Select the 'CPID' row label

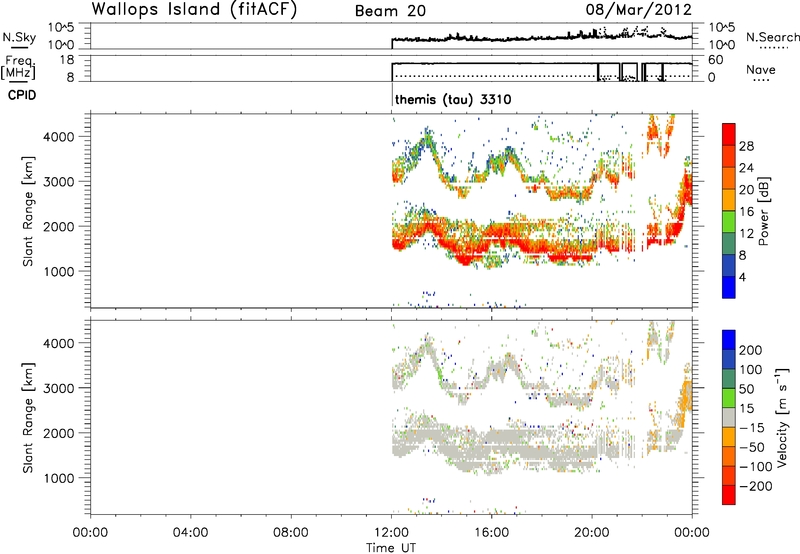point(22,95)
